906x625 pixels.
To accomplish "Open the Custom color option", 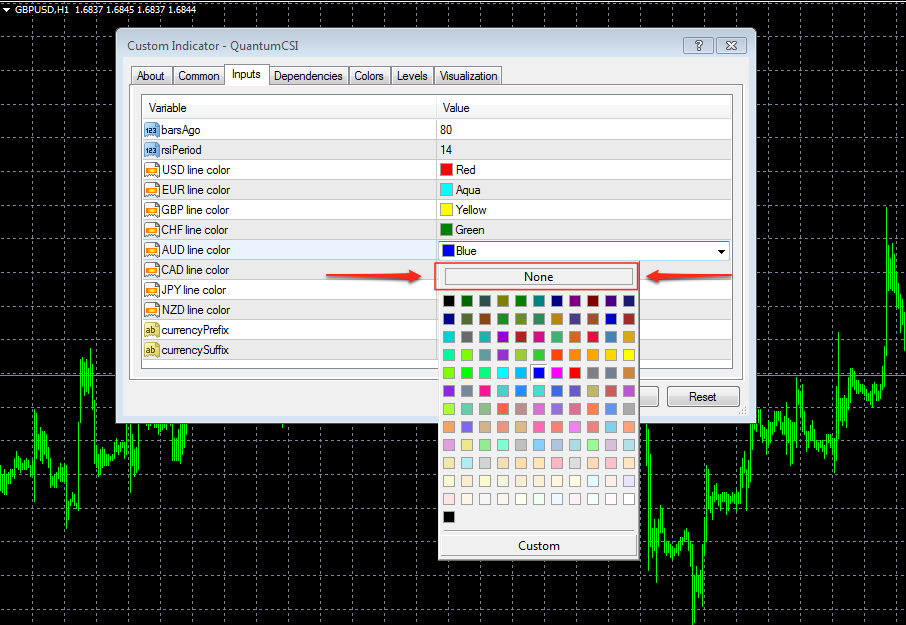I will pyautogui.click(x=538, y=545).
